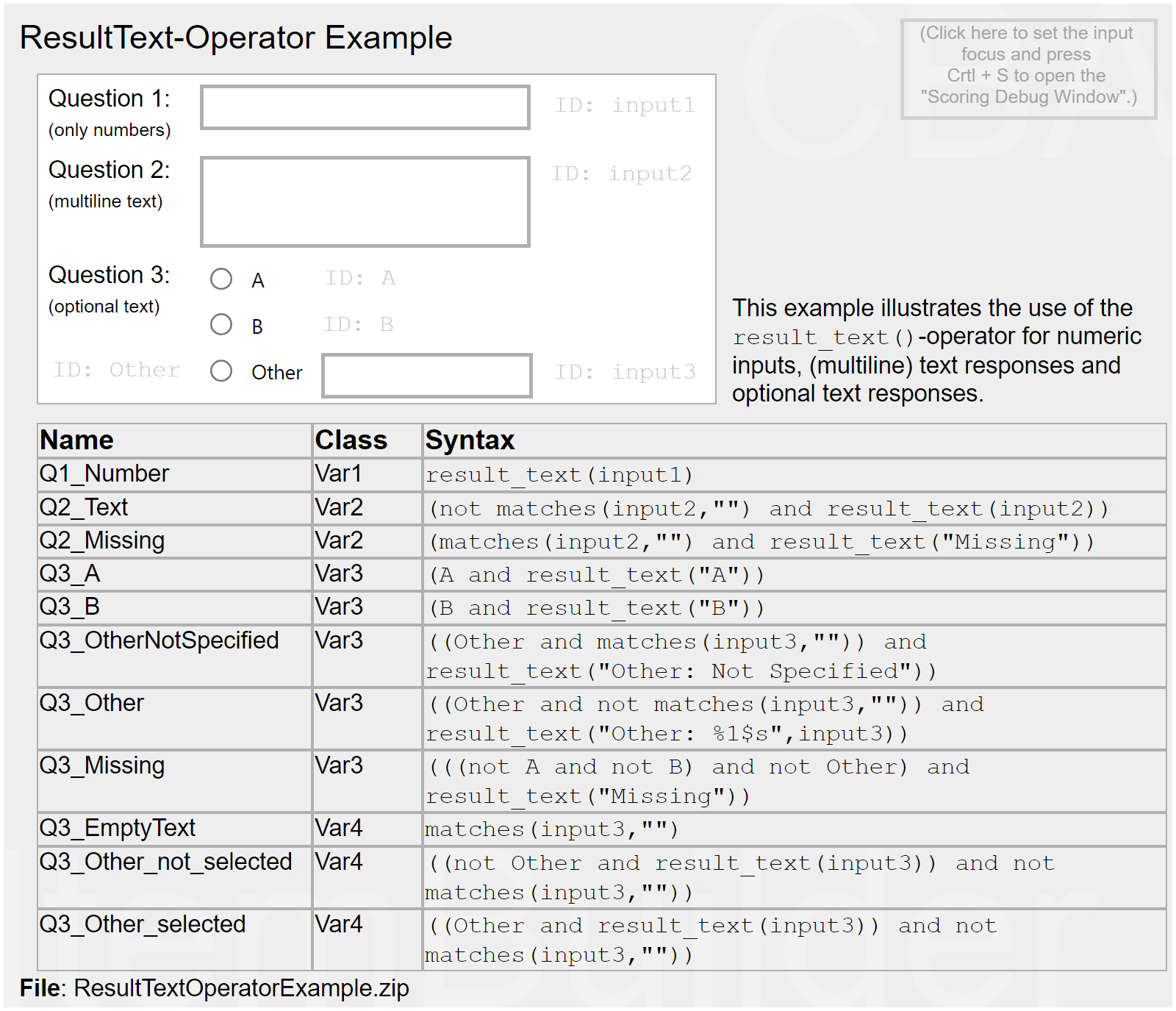Select radio button A for Question 3
The height and width of the screenshot is (1011, 1176).
pyautogui.click(x=221, y=279)
